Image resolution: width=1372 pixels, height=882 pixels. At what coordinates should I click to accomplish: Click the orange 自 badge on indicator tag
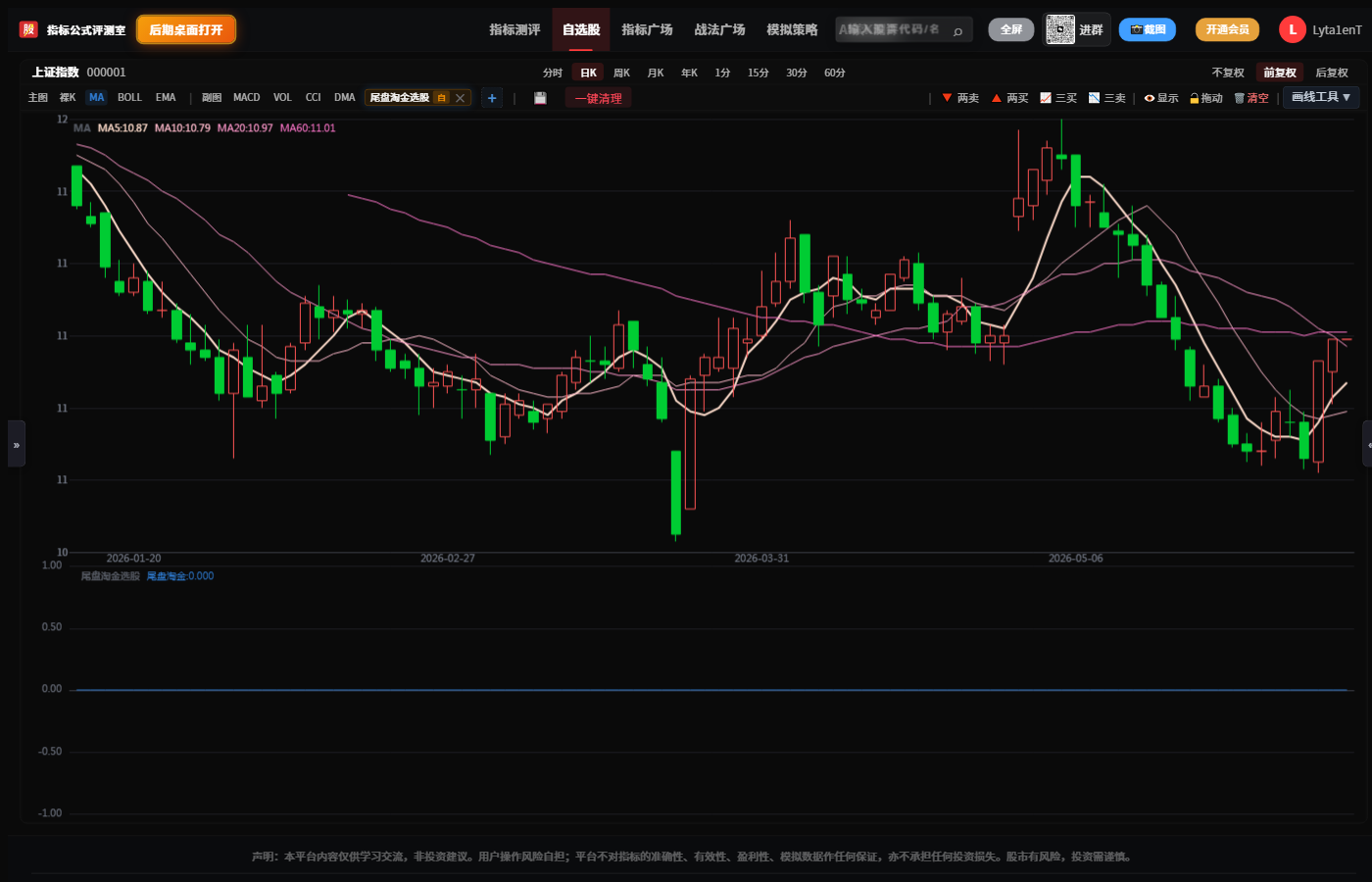pyautogui.click(x=442, y=98)
